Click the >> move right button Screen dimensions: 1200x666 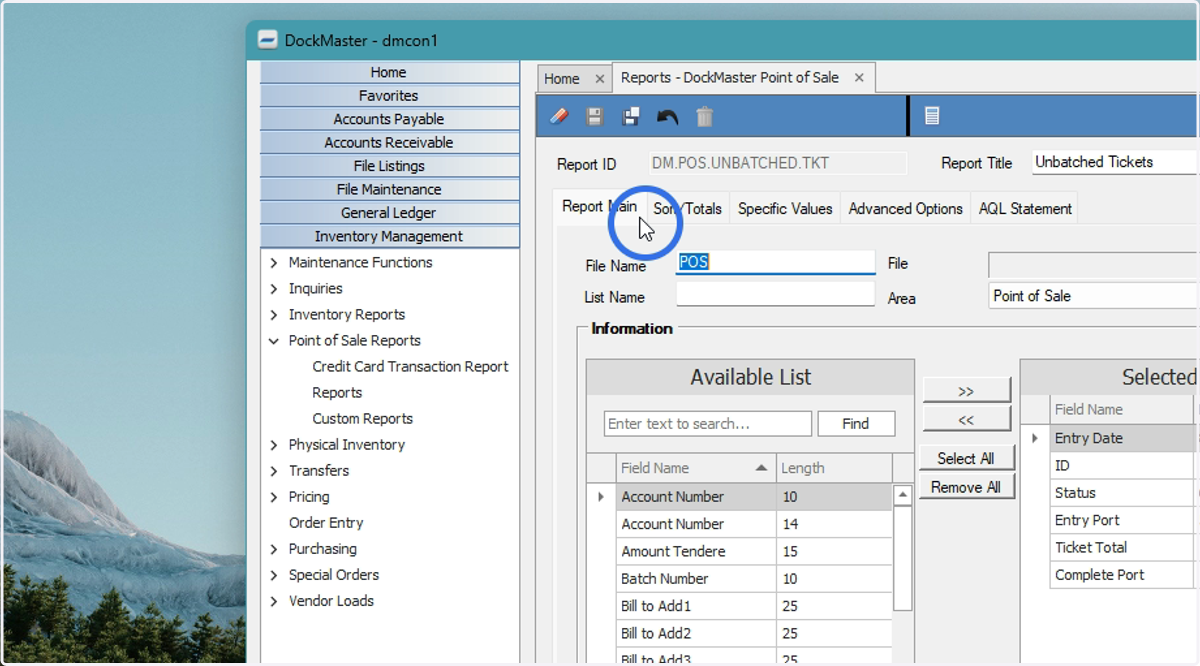point(966,391)
